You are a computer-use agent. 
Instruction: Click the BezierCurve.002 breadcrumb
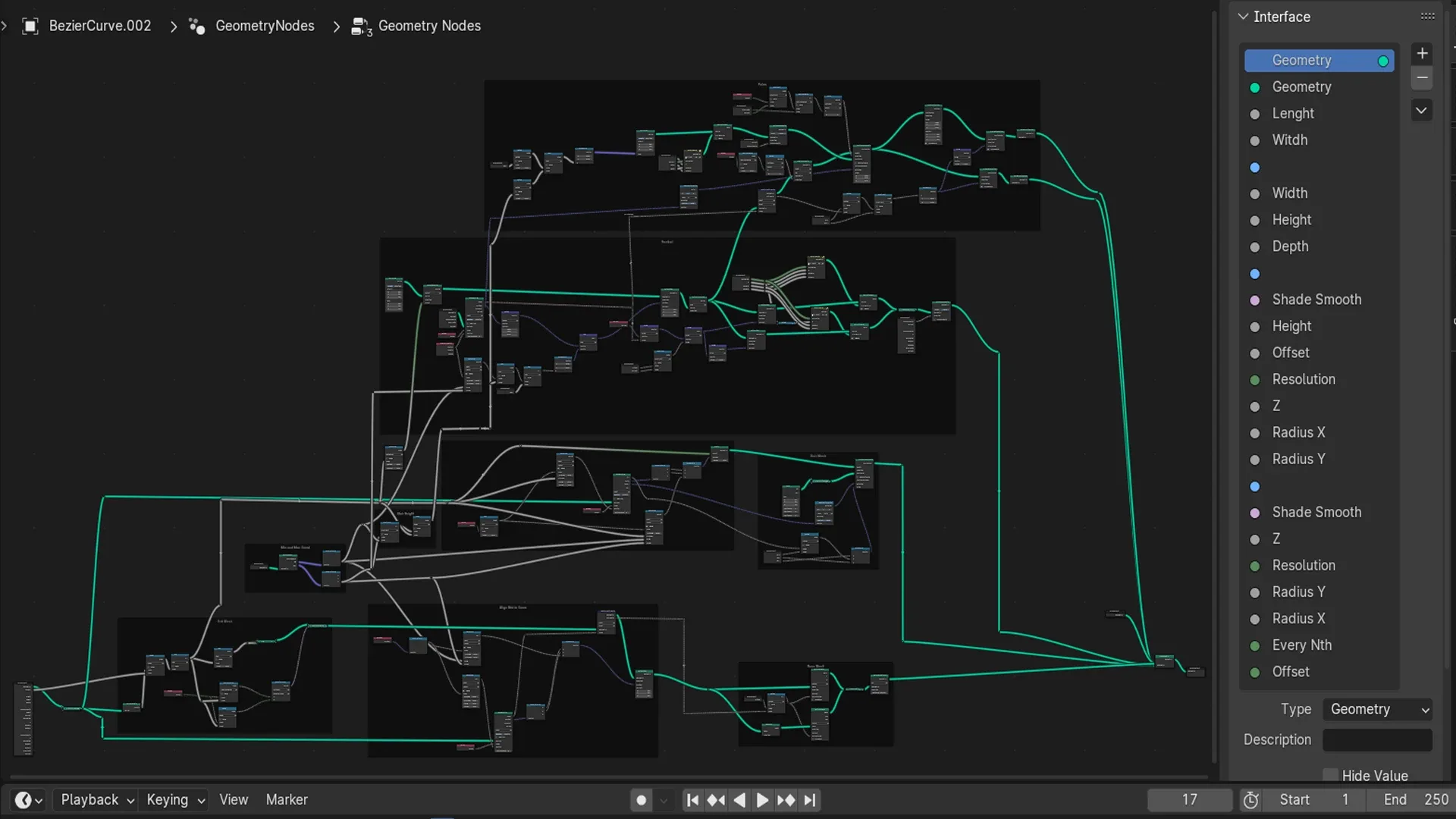click(99, 26)
